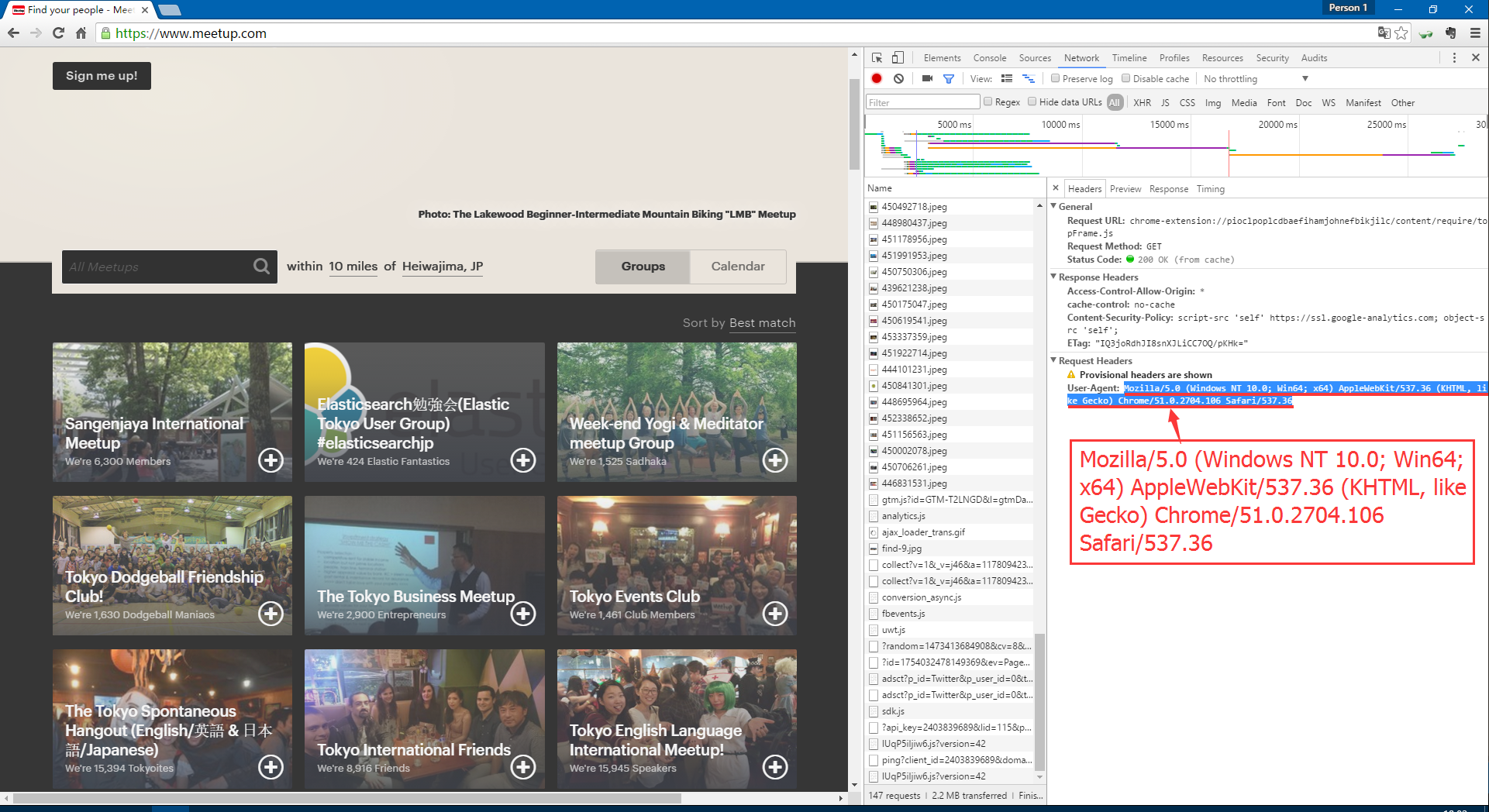Open the Response request tab
Screen dimensions: 1489x812
1169,189
